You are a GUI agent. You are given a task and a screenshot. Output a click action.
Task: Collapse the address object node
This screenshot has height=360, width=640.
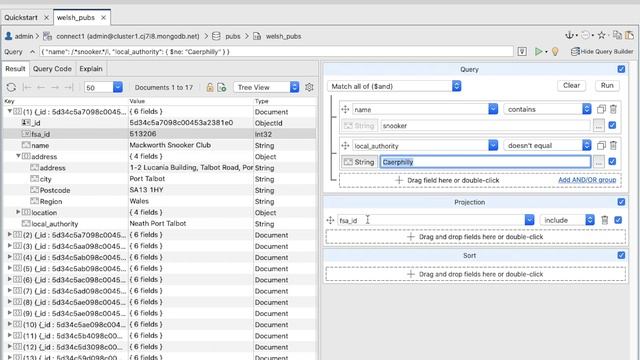[18, 156]
